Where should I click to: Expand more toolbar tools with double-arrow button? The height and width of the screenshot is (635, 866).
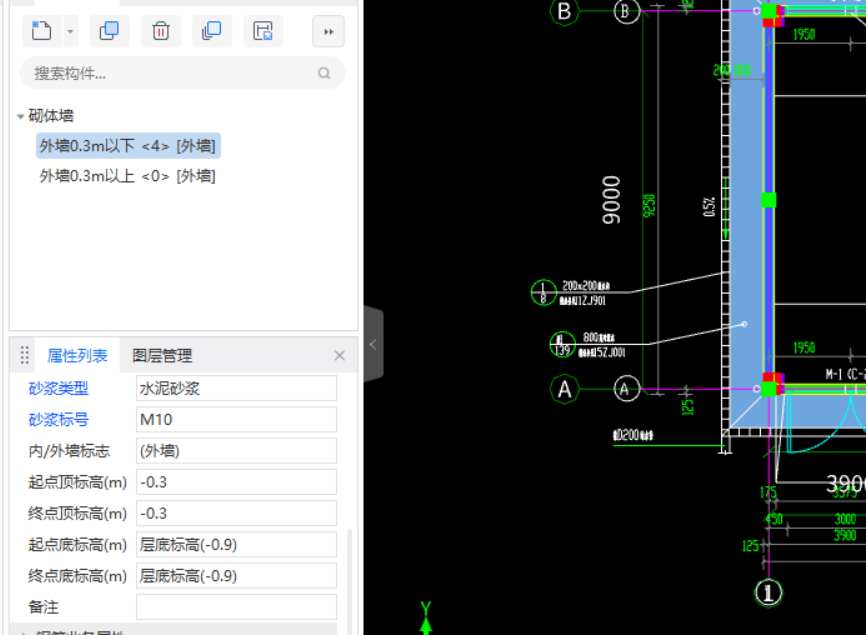click(329, 31)
